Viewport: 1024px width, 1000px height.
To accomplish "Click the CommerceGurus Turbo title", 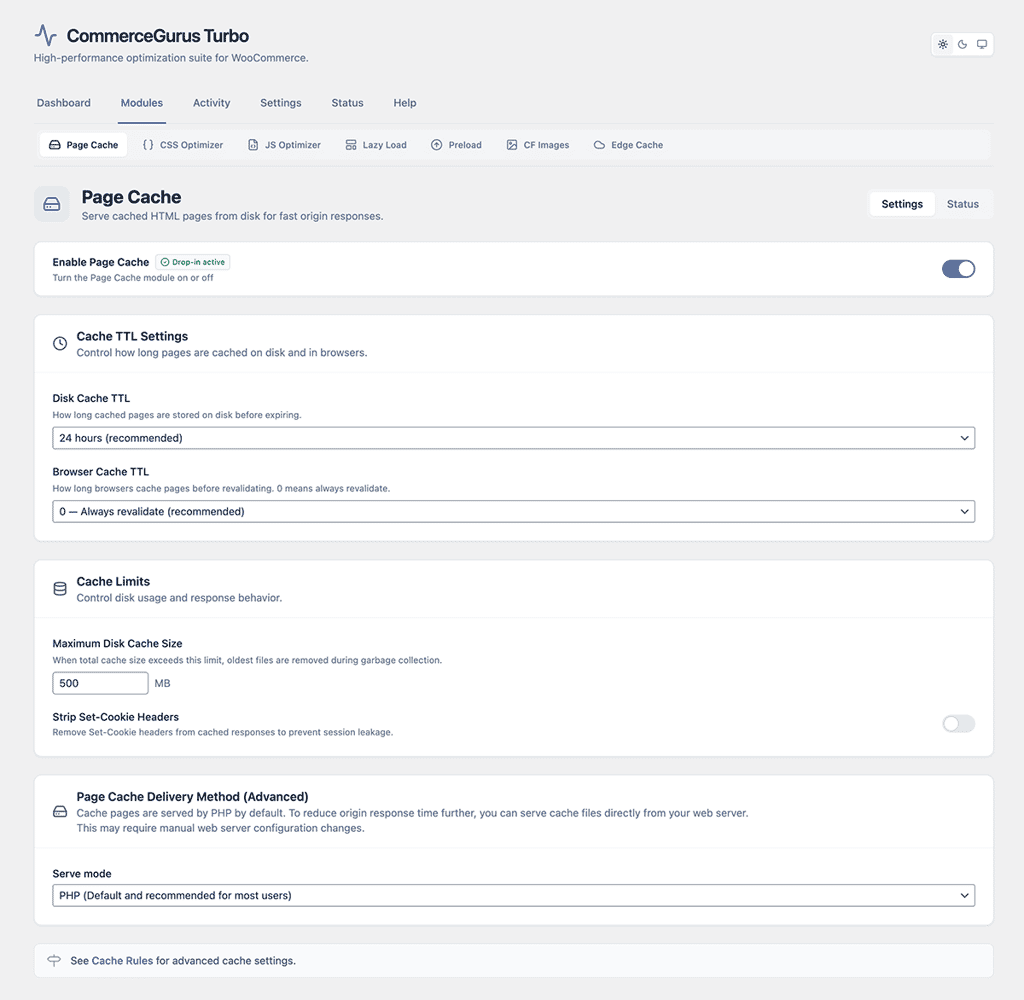I will point(157,35).
